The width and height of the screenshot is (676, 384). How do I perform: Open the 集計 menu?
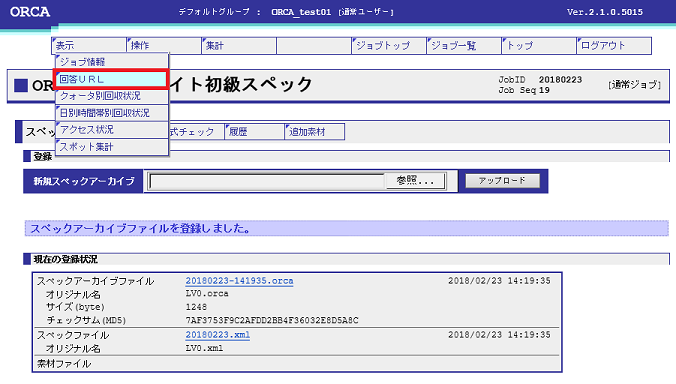(239, 45)
